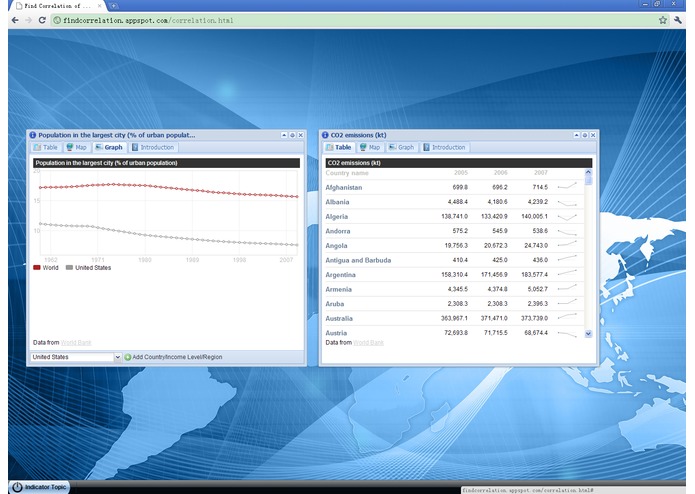Click Australia trend sparkline
Image resolution: width=695 pixels, height=494 pixels.
click(567, 316)
